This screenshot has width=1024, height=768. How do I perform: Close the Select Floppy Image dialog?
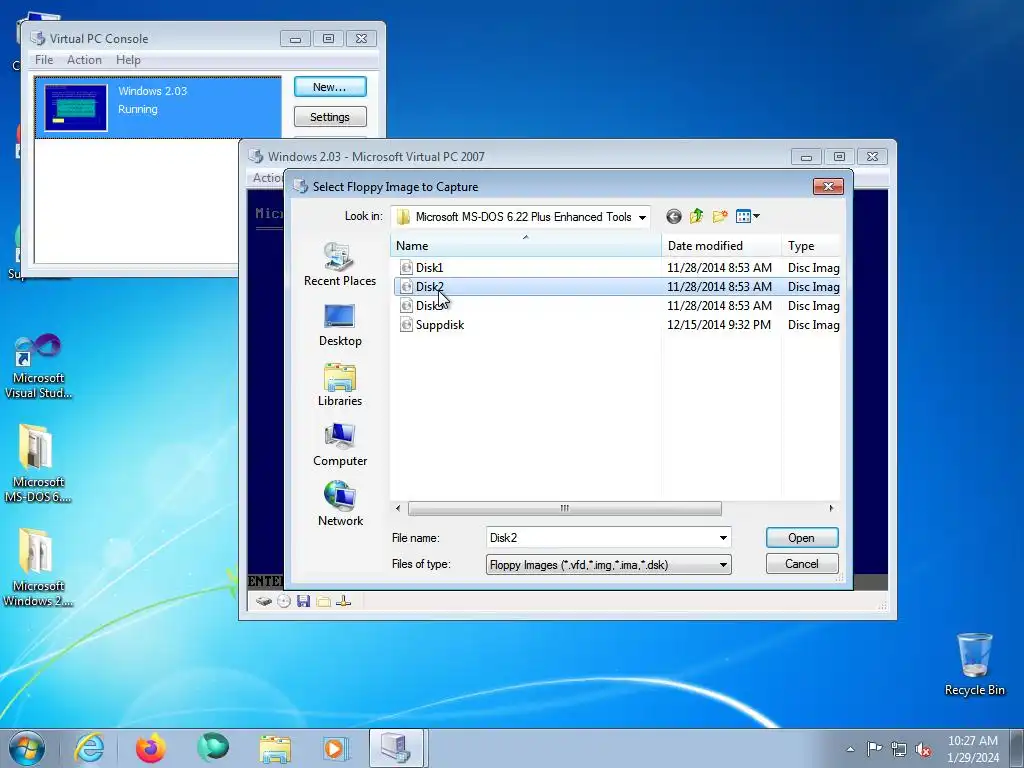click(828, 187)
